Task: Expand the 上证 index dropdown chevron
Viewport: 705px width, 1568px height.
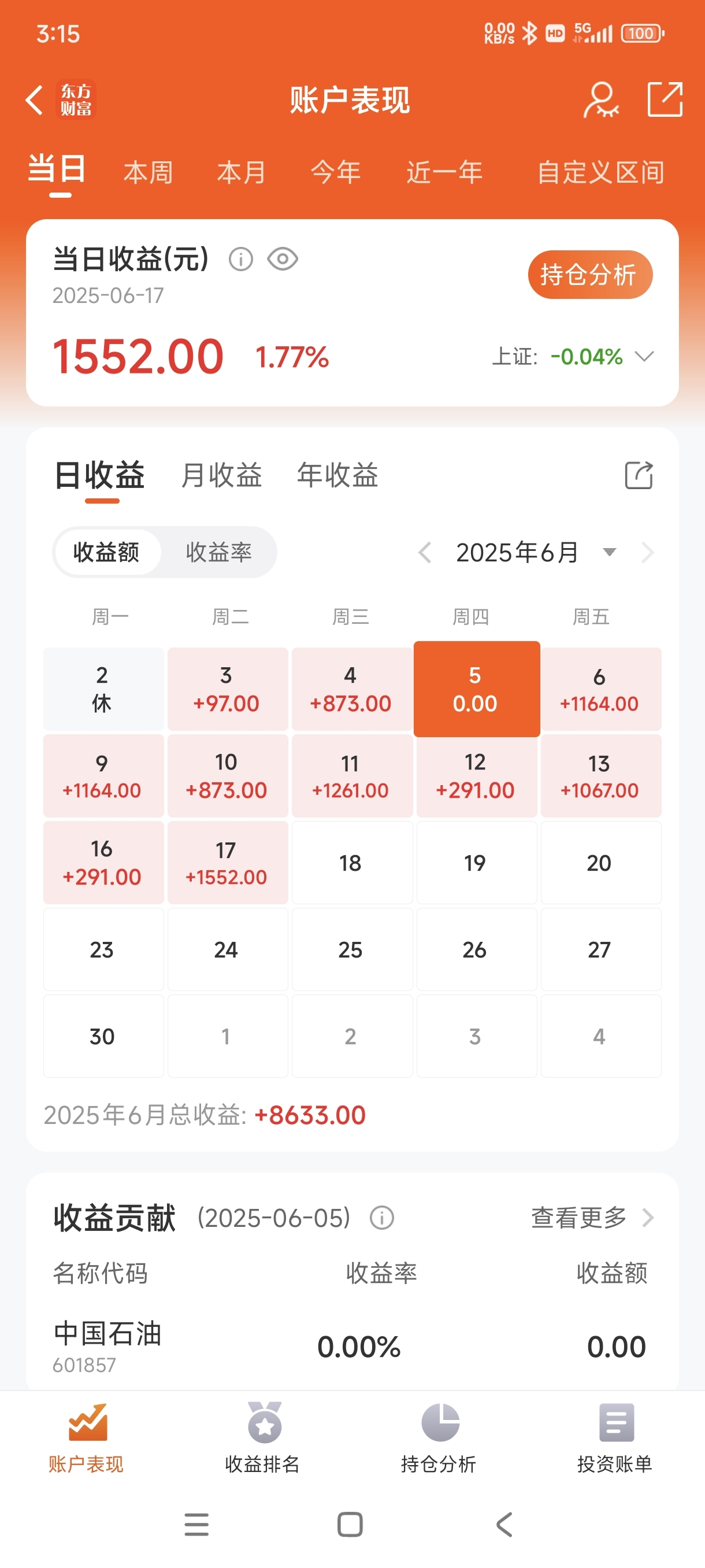Action: (644, 356)
